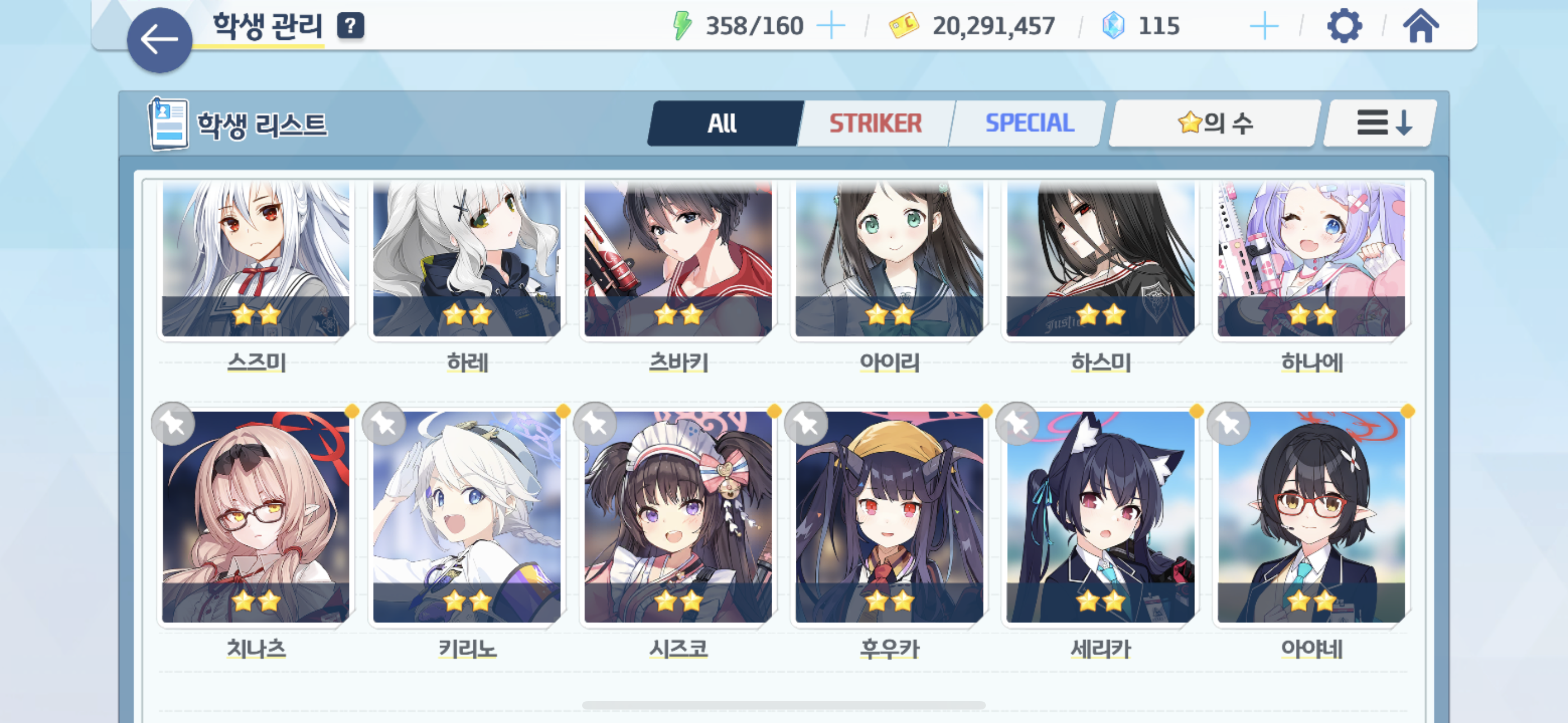
Task: Add energy with plus next to 358/160
Action: 830,26
